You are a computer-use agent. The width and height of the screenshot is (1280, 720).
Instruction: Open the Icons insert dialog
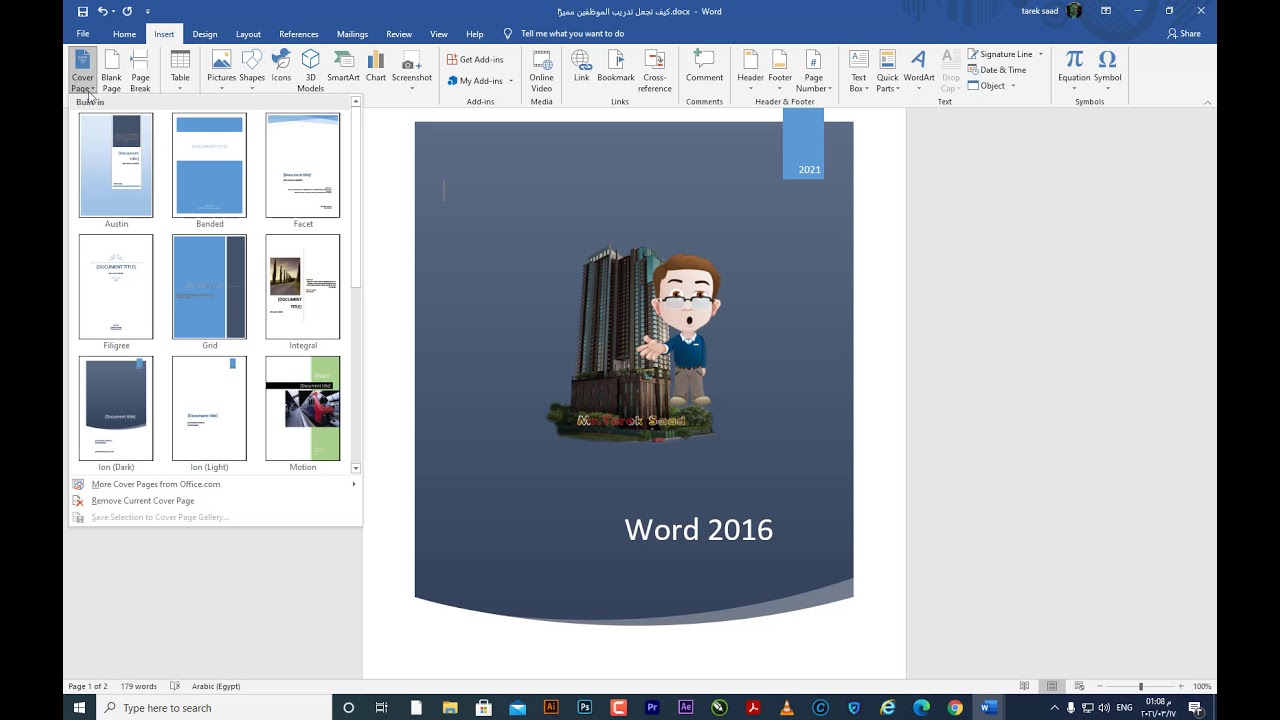click(x=281, y=66)
